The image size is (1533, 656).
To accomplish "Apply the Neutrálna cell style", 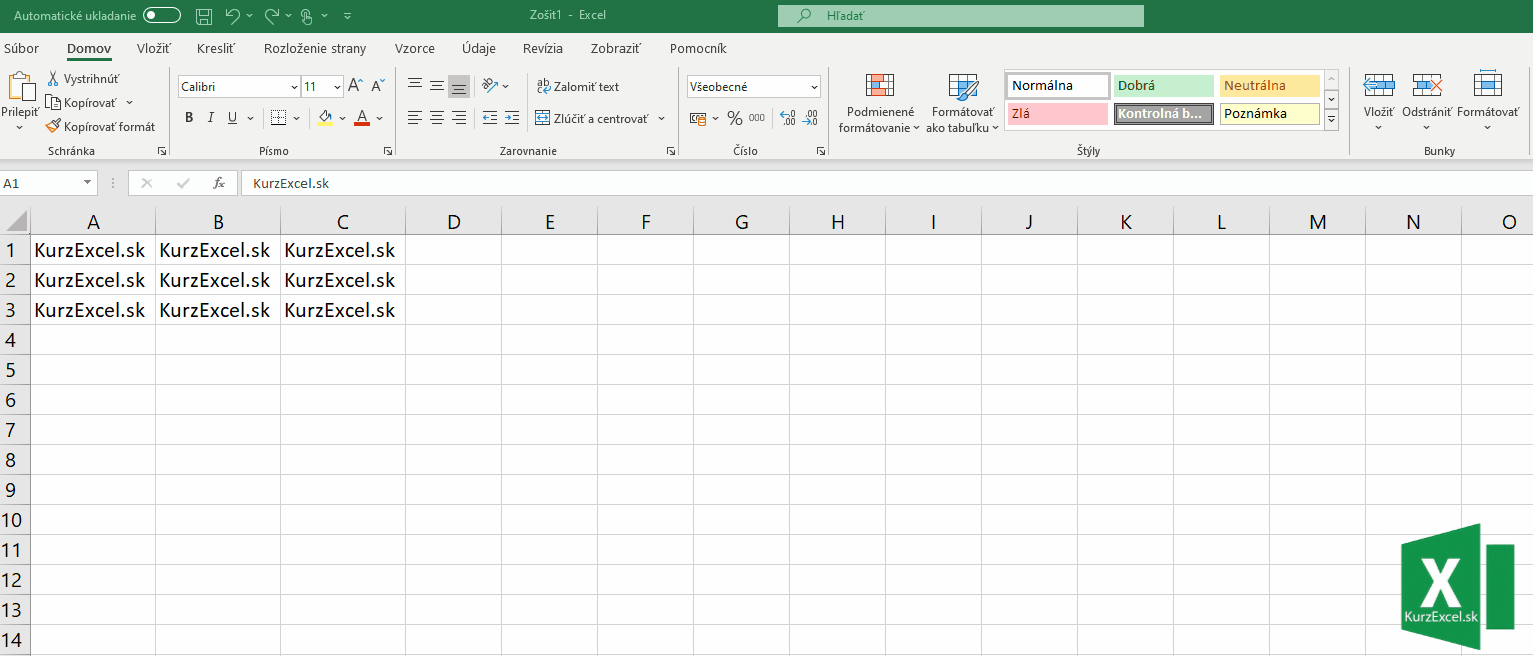I will tap(1269, 86).
